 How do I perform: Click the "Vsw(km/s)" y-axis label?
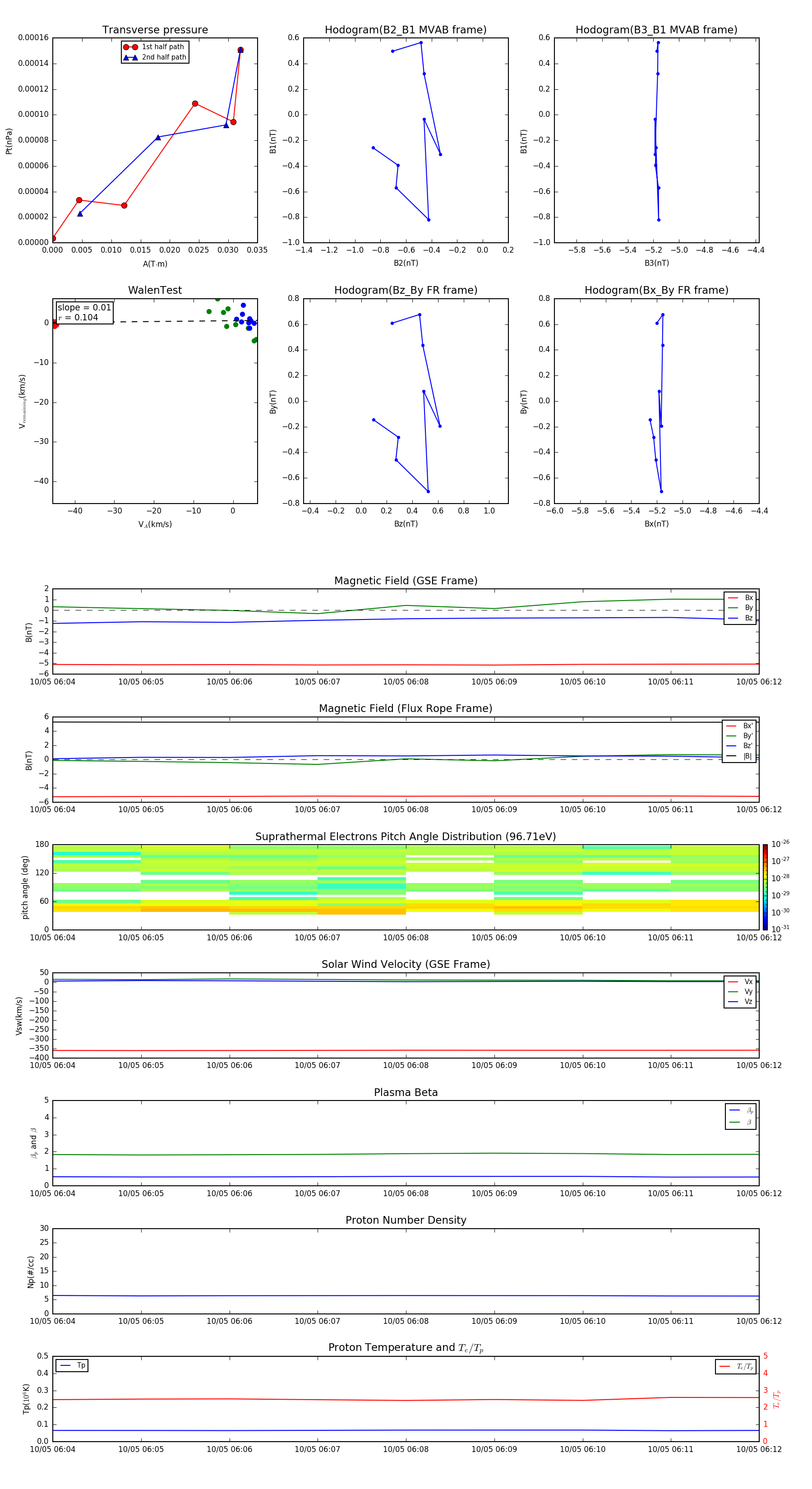(19, 1016)
